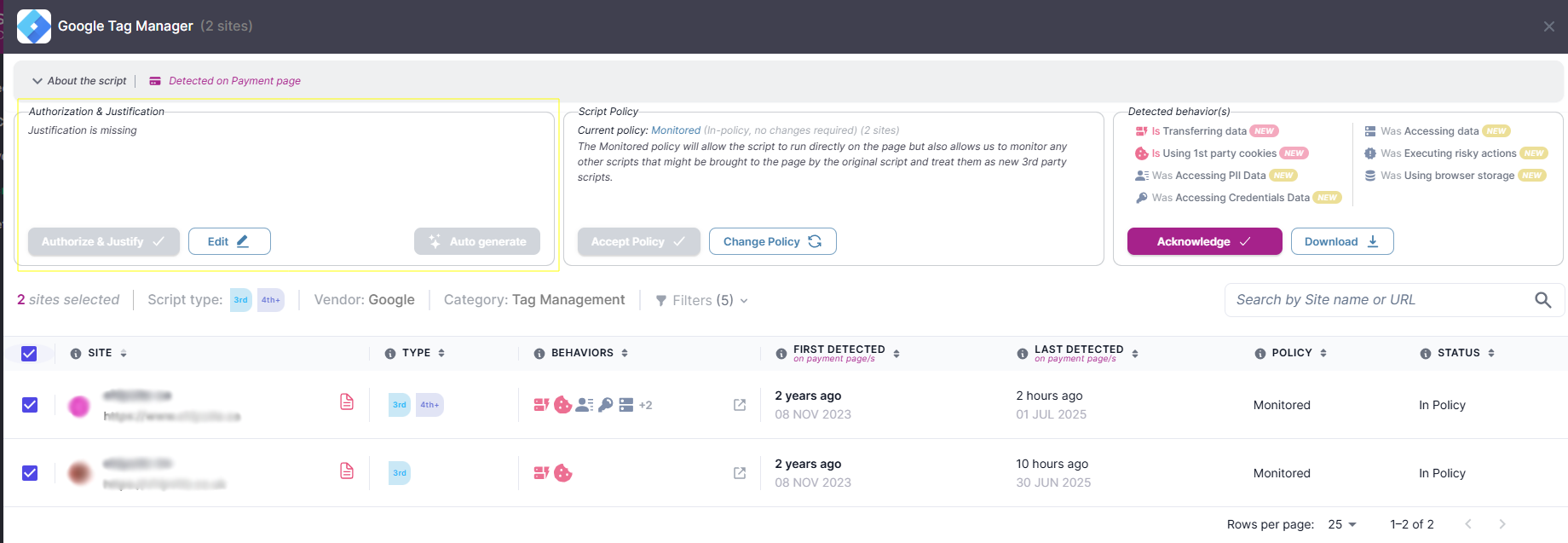1568x543 pixels.
Task: Click the Accessing Credentials Data key icon
Action: 1142,198
